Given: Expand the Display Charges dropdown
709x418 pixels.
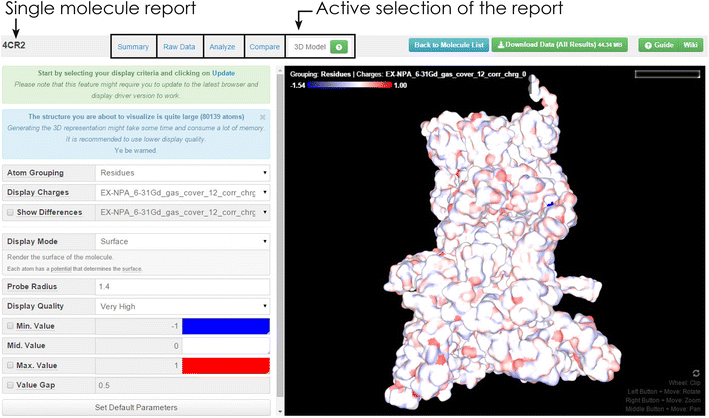Looking at the screenshot, I should (181, 192).
